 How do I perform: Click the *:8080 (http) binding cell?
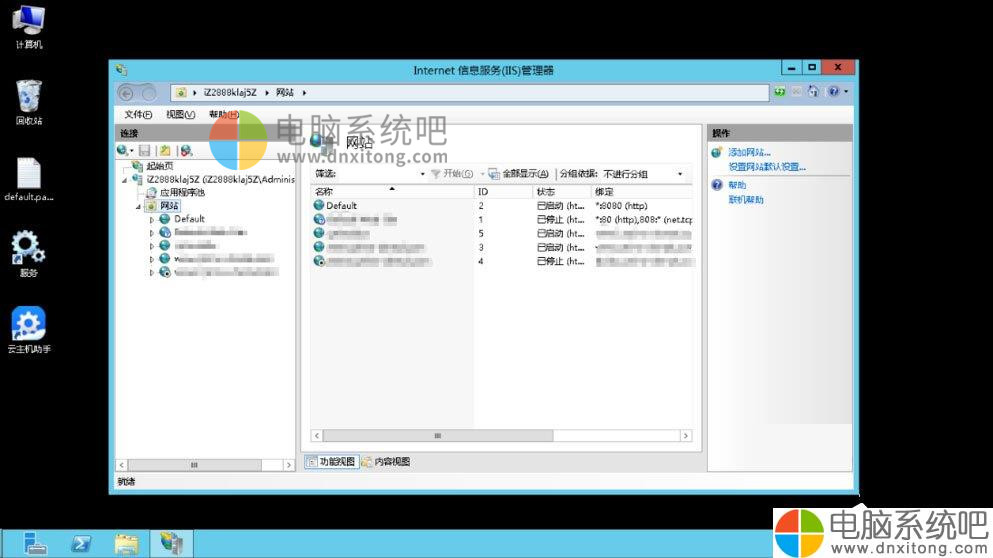(x=622, y=206)
